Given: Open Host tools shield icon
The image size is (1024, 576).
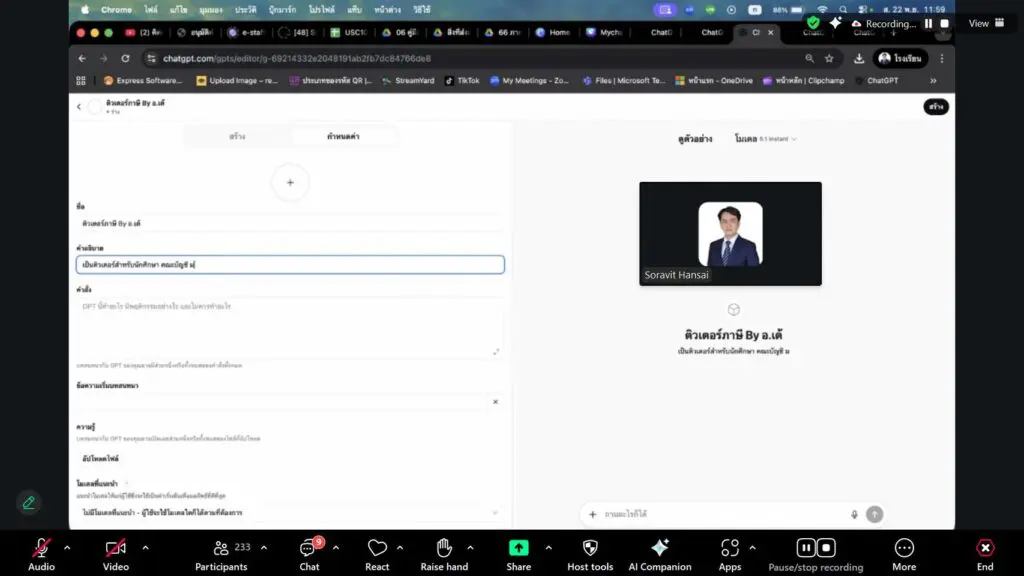Looking at the screenshot, I should [590, 548].
